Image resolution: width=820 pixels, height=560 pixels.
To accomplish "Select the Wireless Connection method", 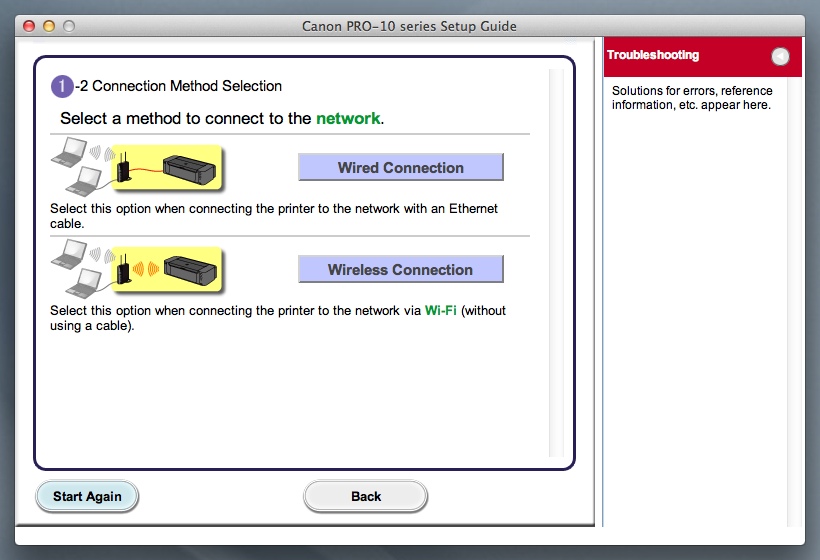I will [x=400, y=270].
